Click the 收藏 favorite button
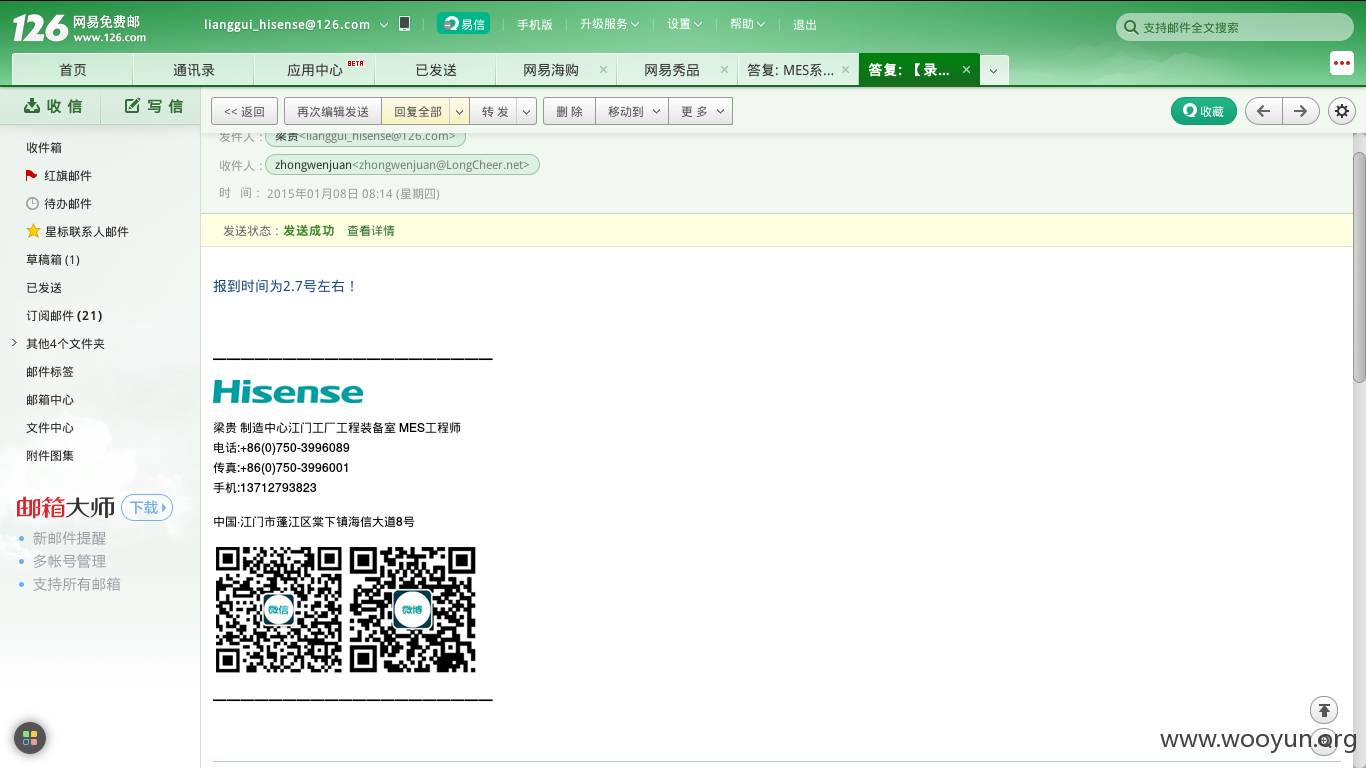Screen dimensions: 1366x768 tap(1204, 111)
